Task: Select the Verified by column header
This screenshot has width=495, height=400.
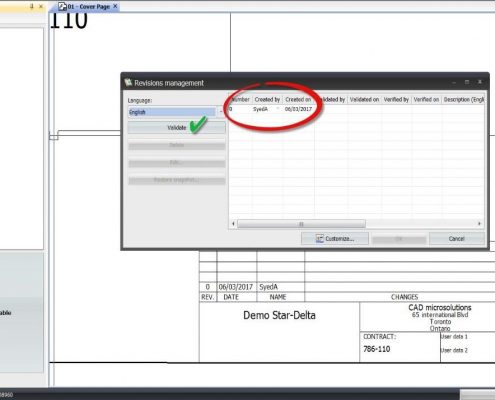Action: tap(396, 99)
